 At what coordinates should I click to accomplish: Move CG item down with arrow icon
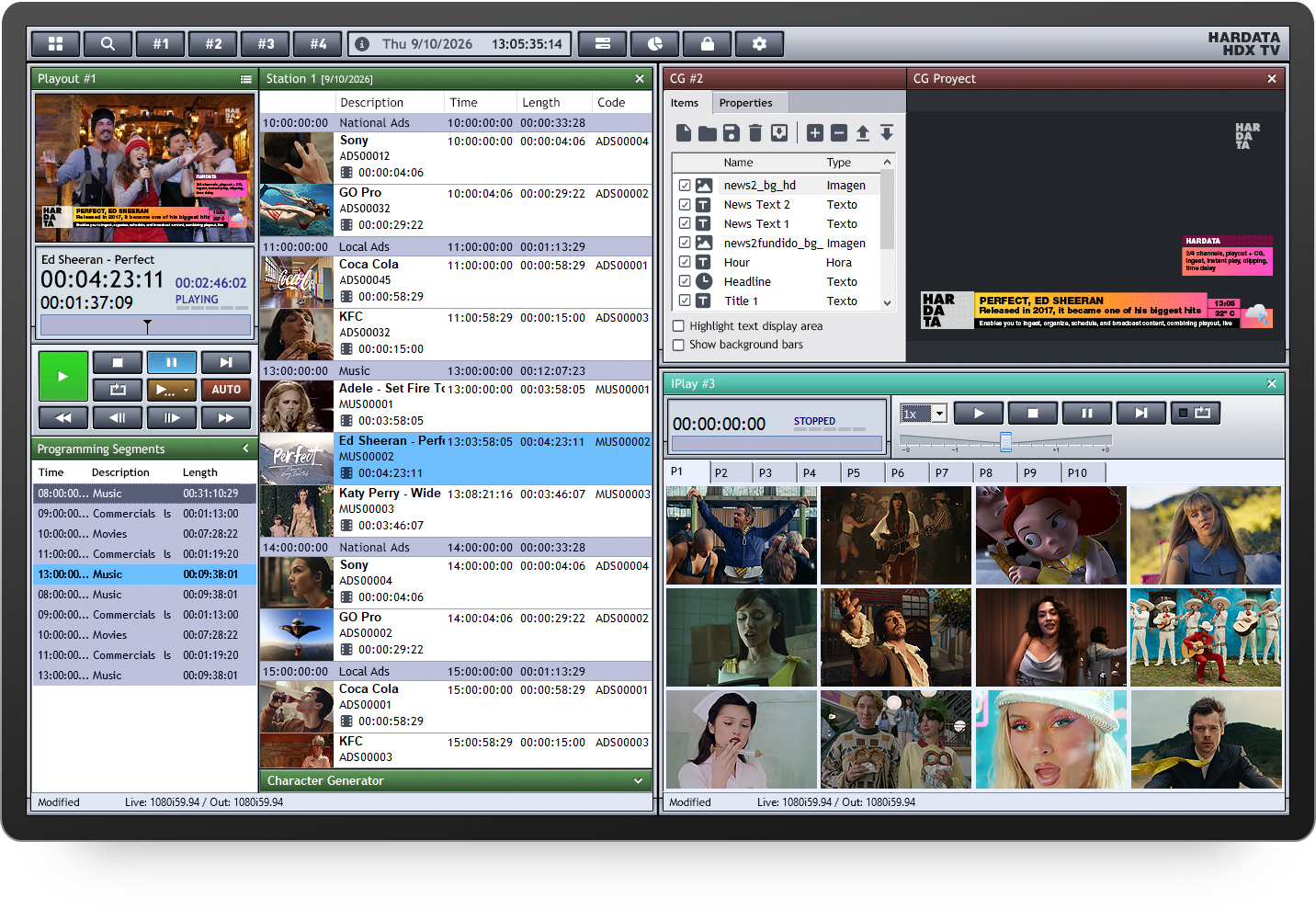pyautogui.click(x=887, y=133)
